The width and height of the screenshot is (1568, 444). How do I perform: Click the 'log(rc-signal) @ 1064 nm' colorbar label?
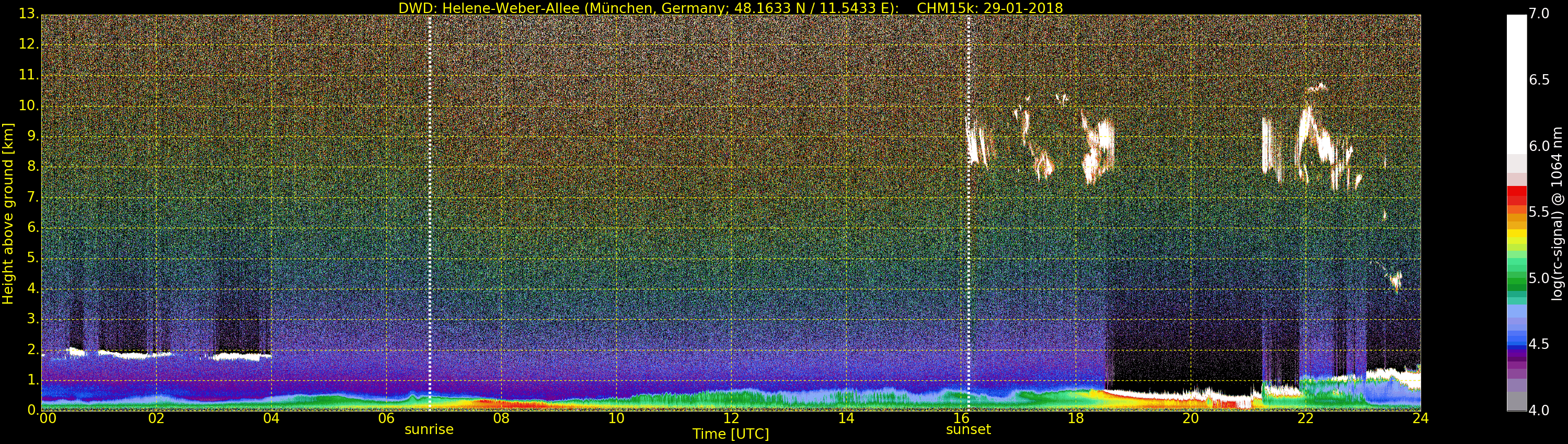(x=1557, y=213)
